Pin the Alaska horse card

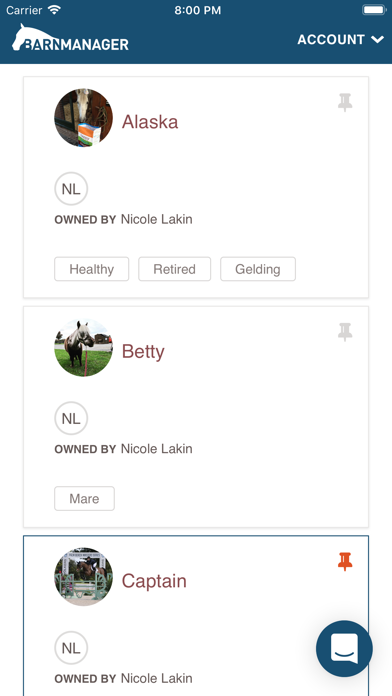[345, 103]
